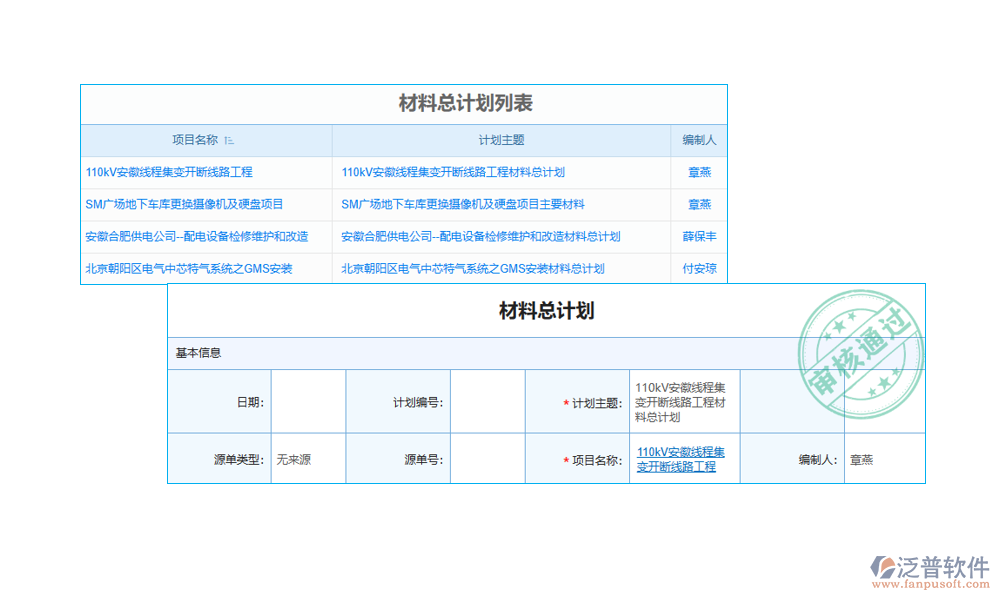Click the 计划编号 input field
This screenshot has height=600, width=1000.
(488, 402)
